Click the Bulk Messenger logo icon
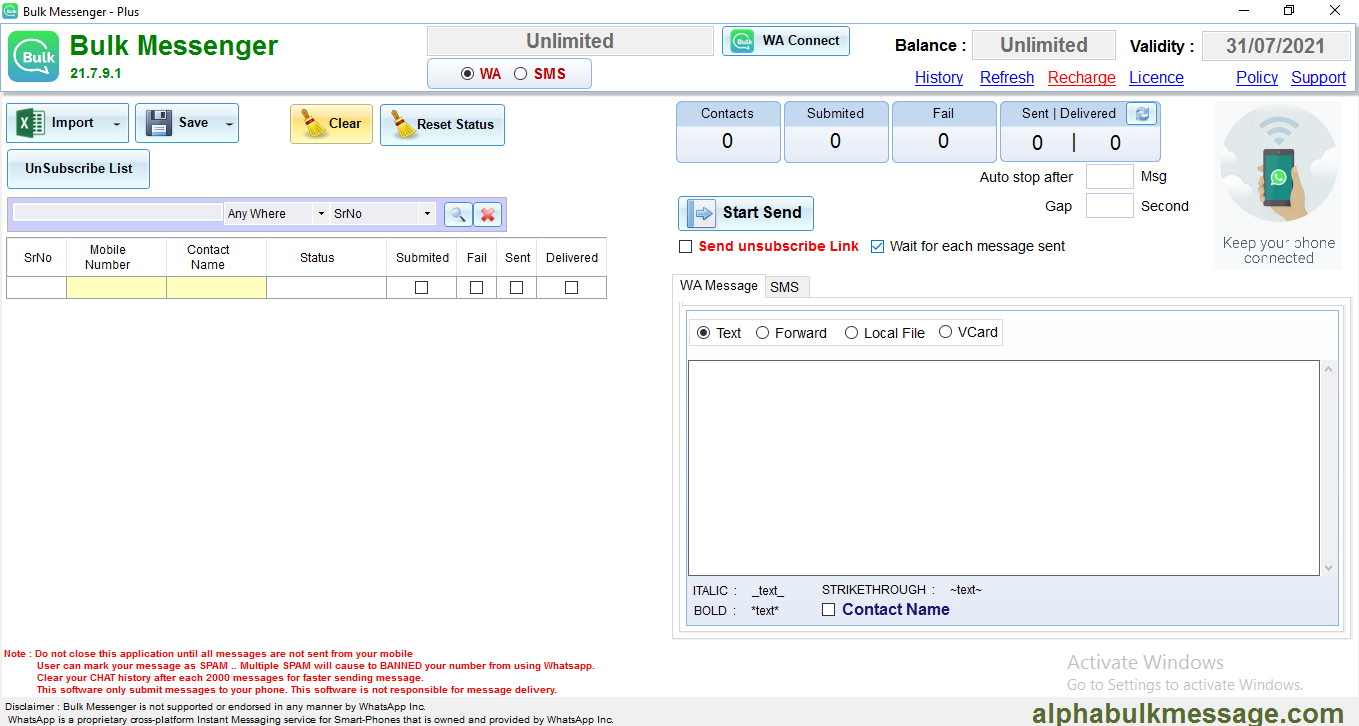Viewport: 1359px width, 726px height. 34,56
